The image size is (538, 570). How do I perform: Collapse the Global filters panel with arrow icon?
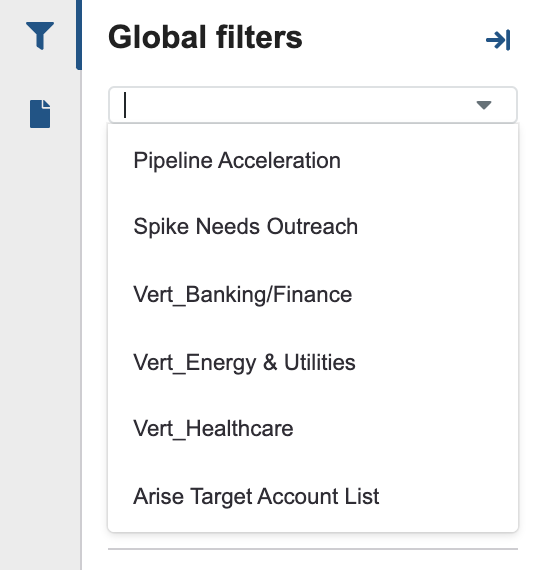coord(498,40)
